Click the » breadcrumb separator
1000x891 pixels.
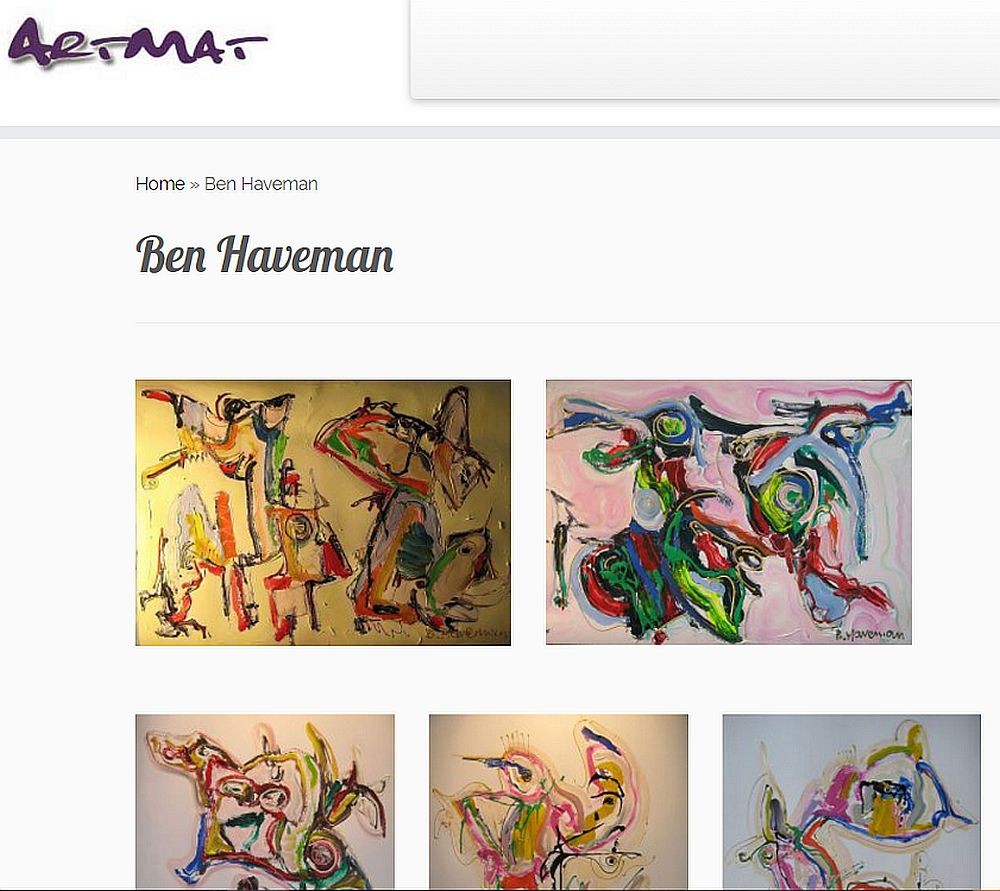195,184
